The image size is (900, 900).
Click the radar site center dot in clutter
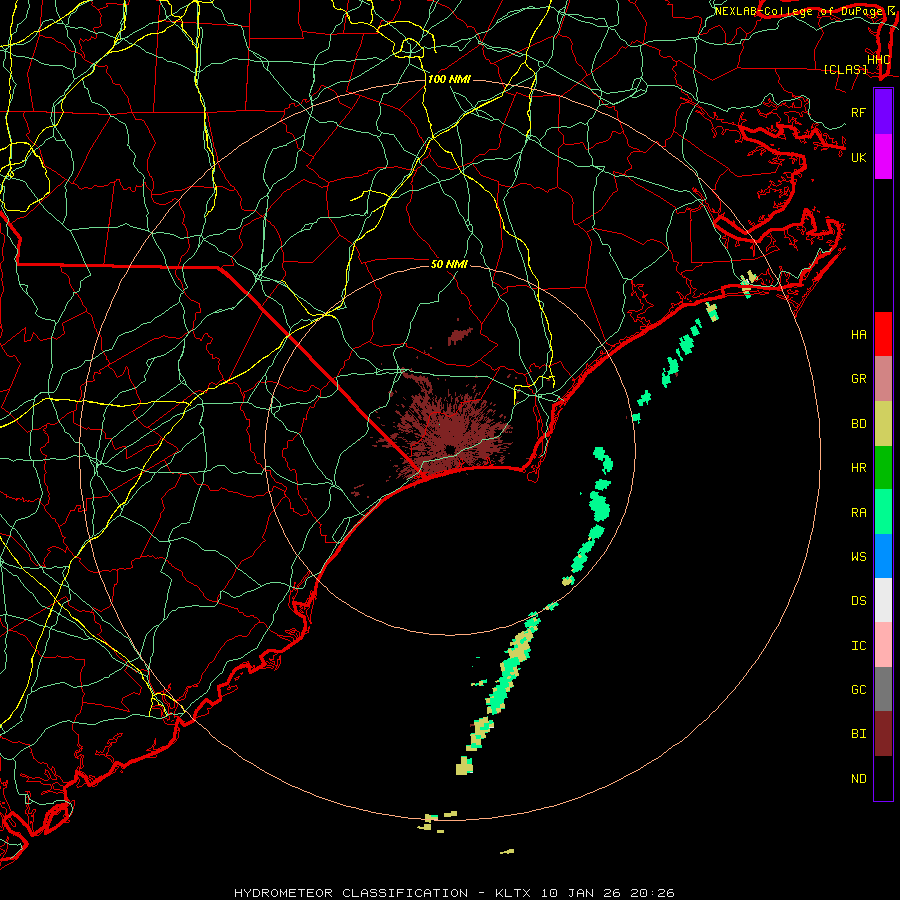click(450, 449)
